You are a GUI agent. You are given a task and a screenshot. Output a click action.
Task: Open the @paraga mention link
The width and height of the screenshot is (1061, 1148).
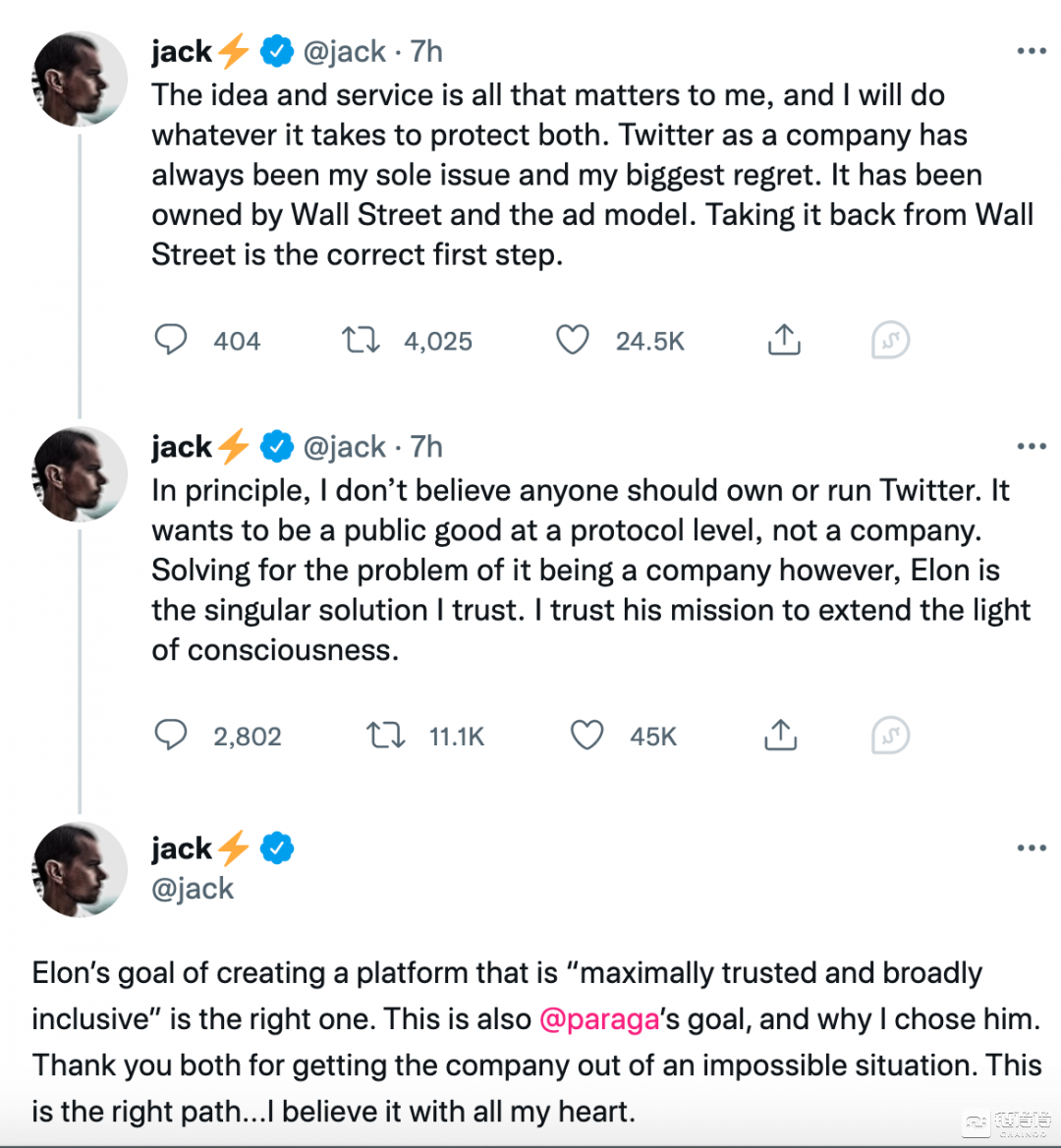599,1018
